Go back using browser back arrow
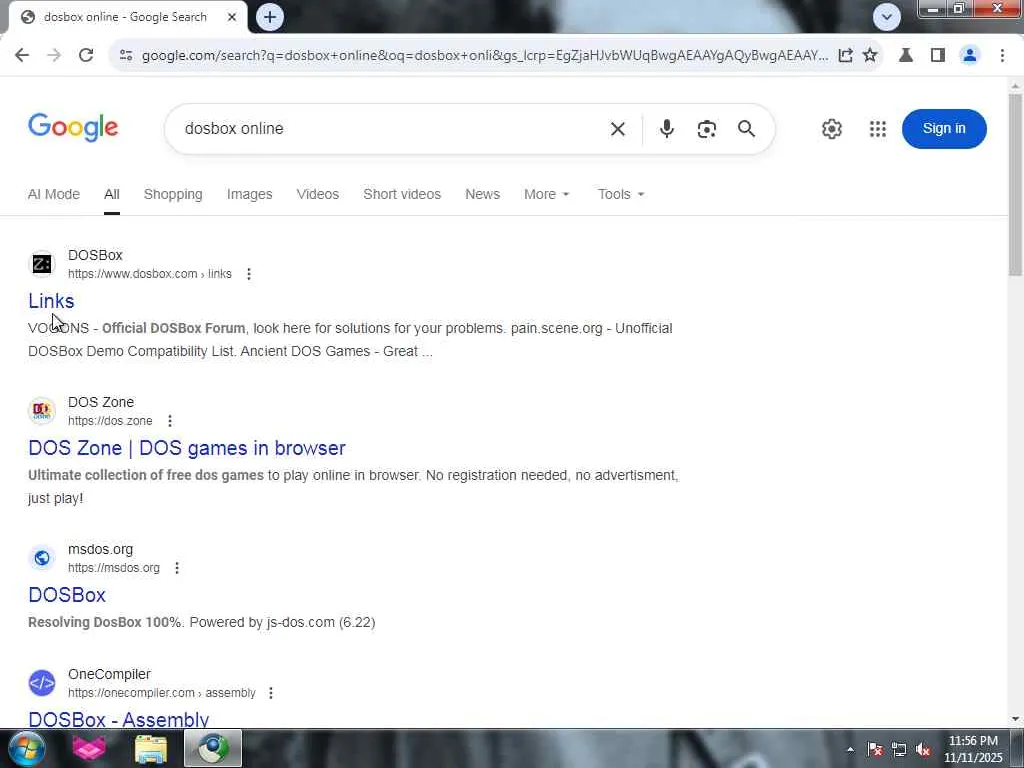This screenshot has height=768, width=1024. click(x=22, y=55)
